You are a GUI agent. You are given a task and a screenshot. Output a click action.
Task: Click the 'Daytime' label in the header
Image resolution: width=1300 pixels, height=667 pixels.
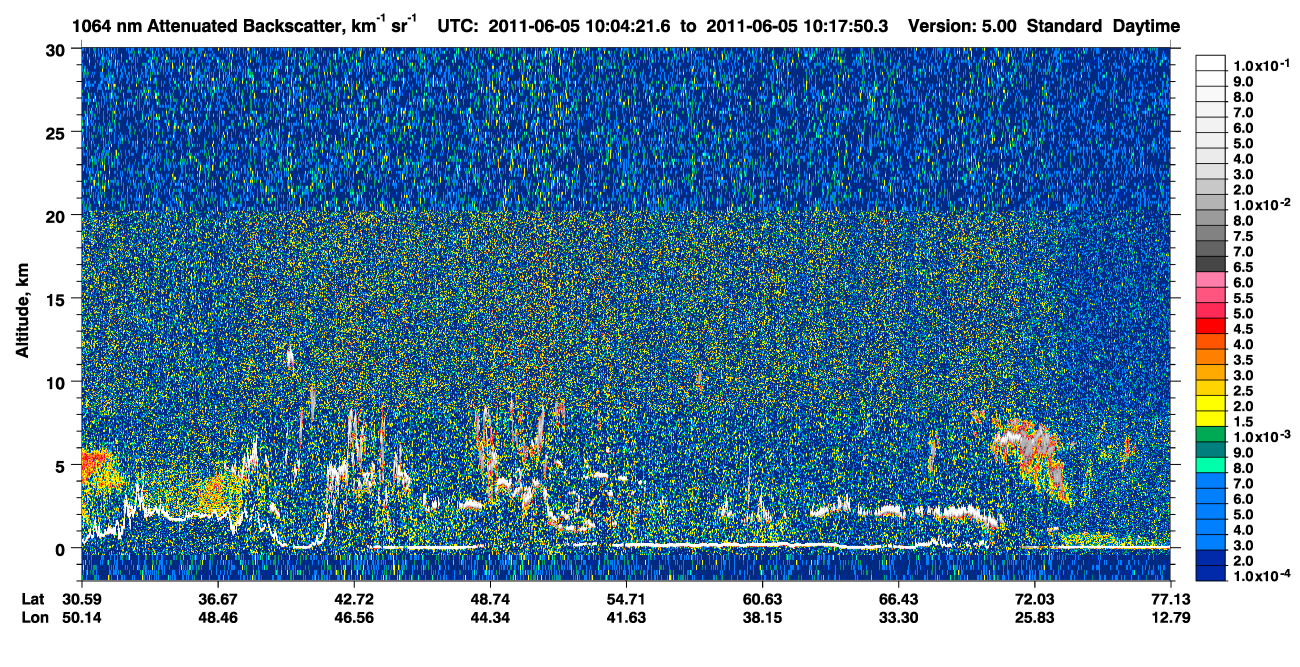[x=1147, y=27]
